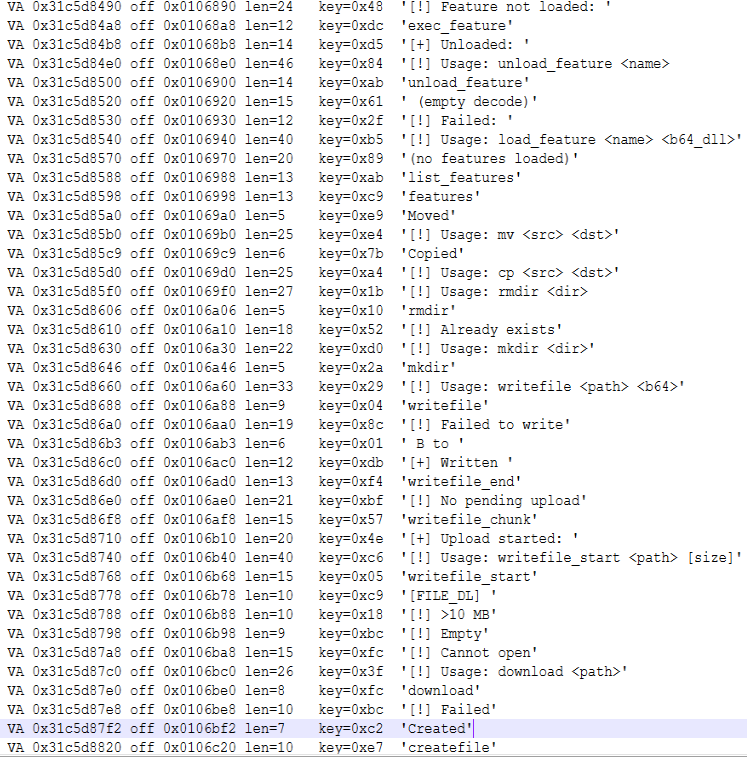Click the 'features' string with key=0xc9
Image resolution: width=747 pixels, height=757 pixels.
(440, 196)
